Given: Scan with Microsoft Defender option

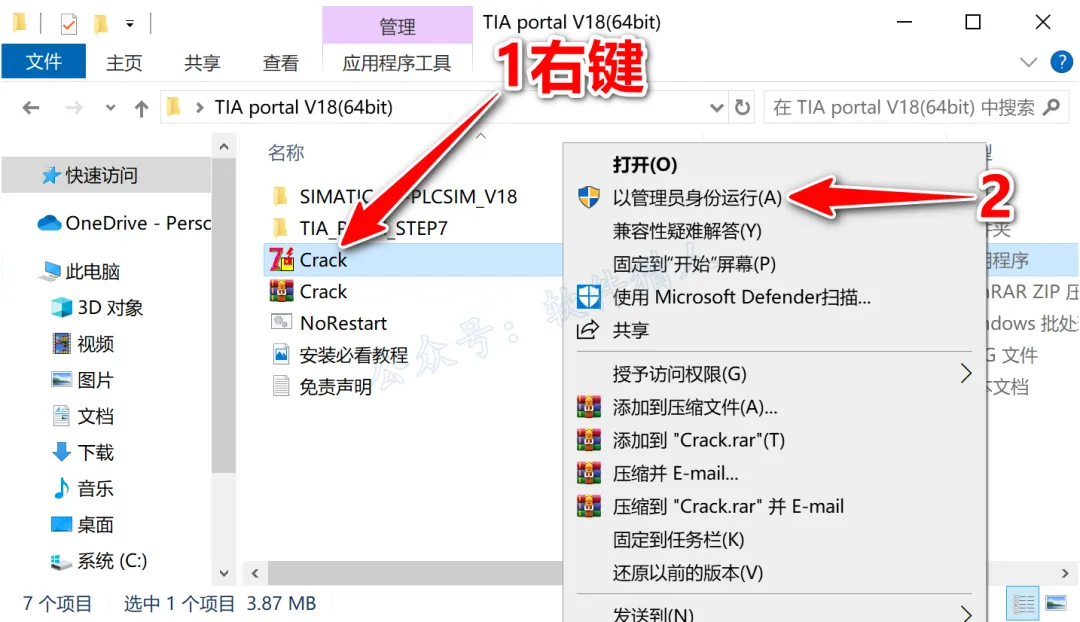Looking at the screenshot, I should tap(741, 298).
